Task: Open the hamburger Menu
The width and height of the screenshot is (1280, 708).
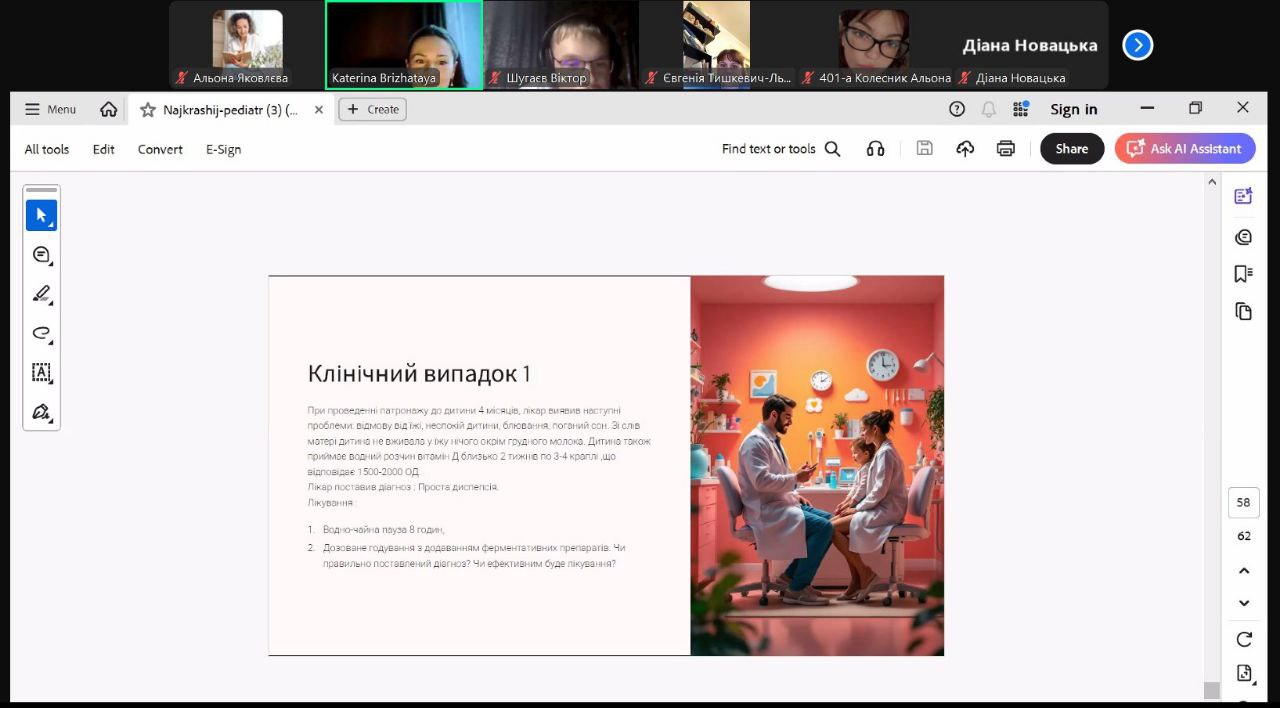Action: point(50,110)
